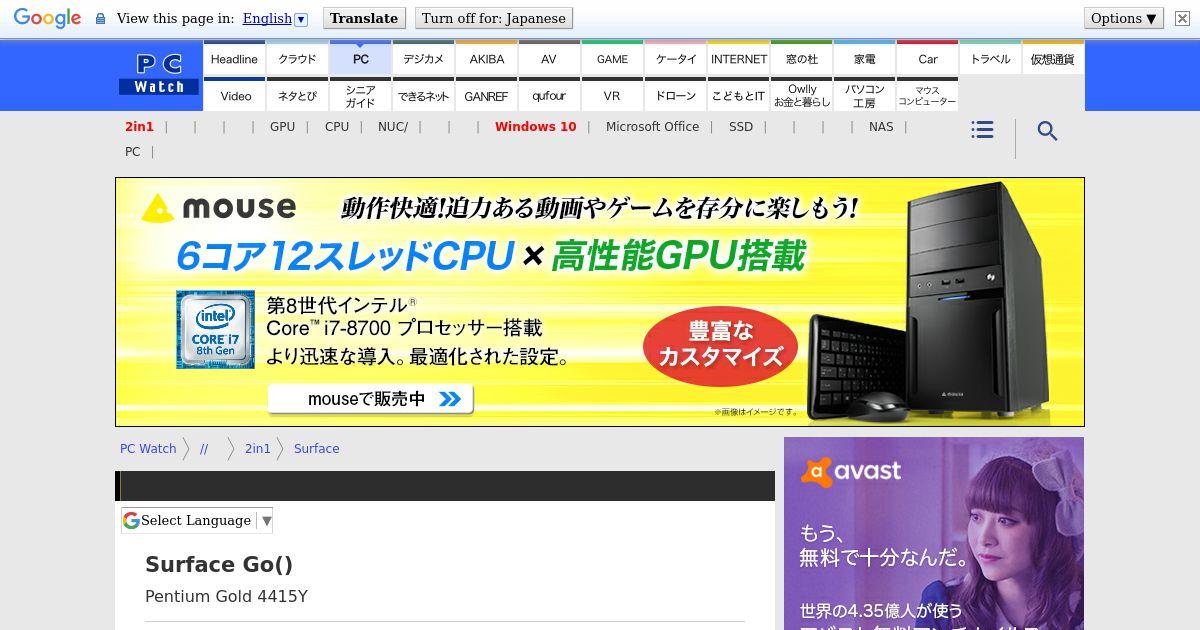Open the AV tab
The height and width of the screenshot is (630, 1200).
[549, 58]
